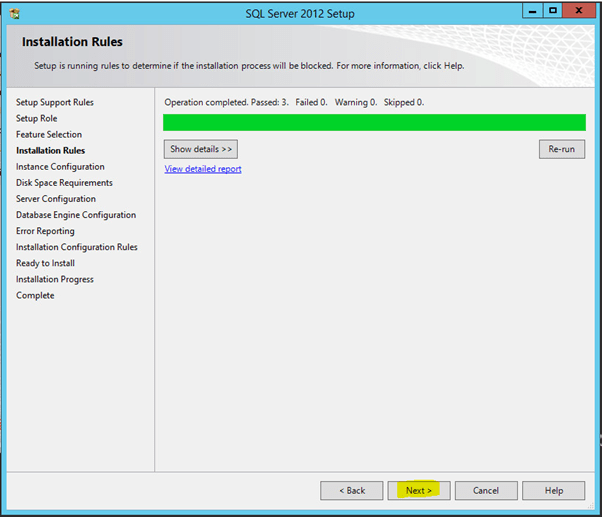Click the operation completed status text

point(294,102)
